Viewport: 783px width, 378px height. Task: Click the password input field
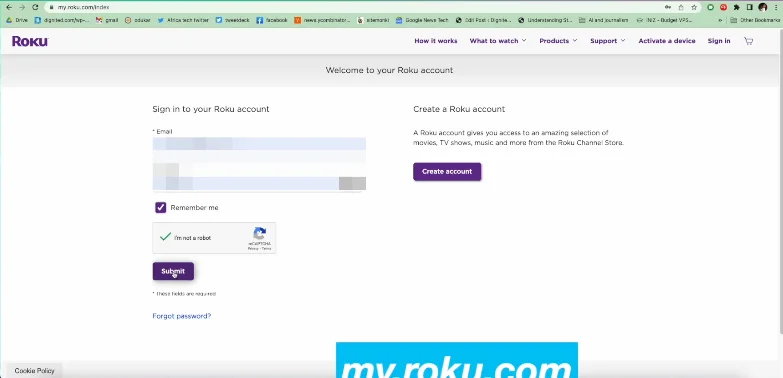tap(259, 183)
